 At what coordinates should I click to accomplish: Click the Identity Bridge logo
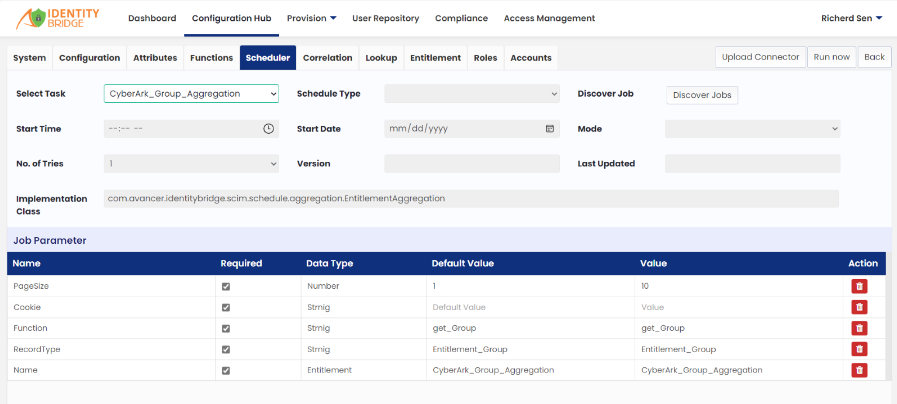point(57,18)
